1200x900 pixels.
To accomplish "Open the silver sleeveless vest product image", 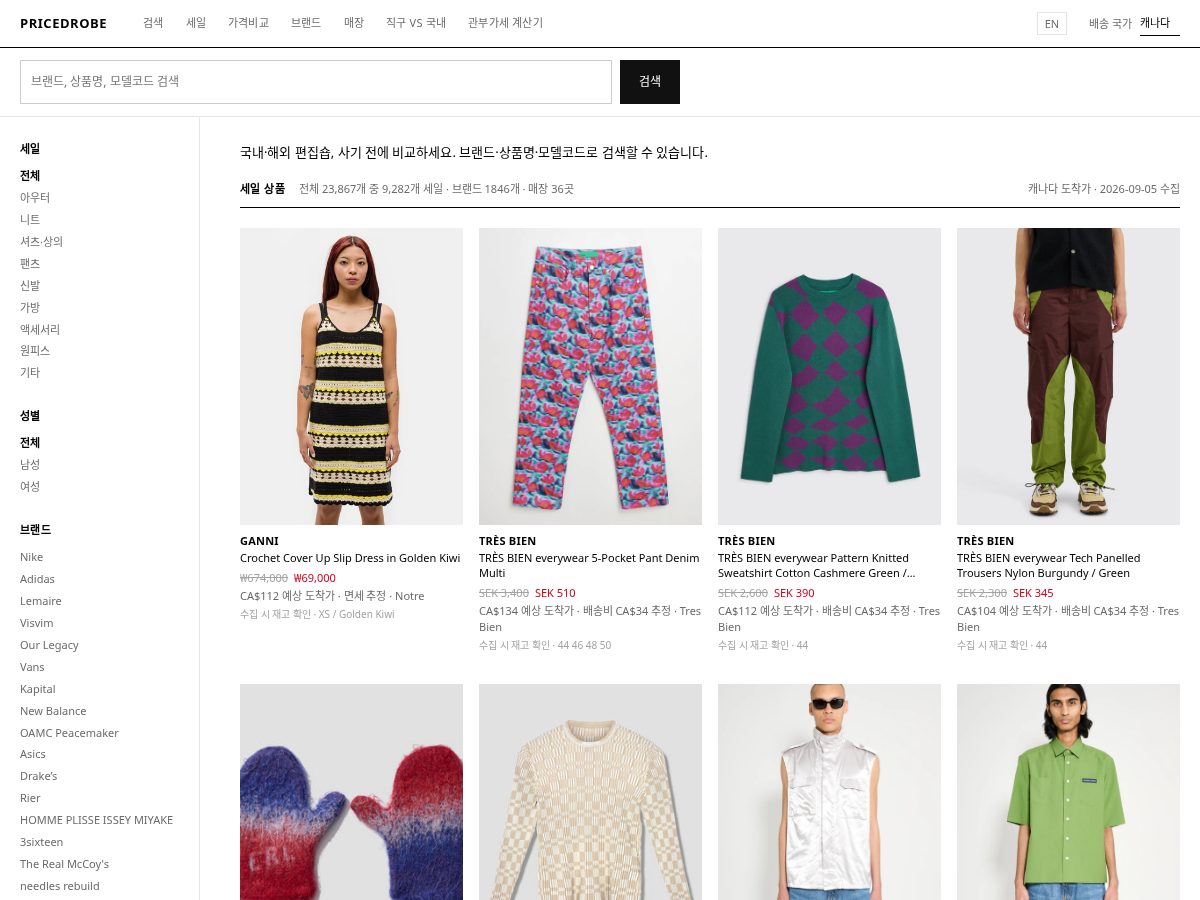I will point(829,792).
